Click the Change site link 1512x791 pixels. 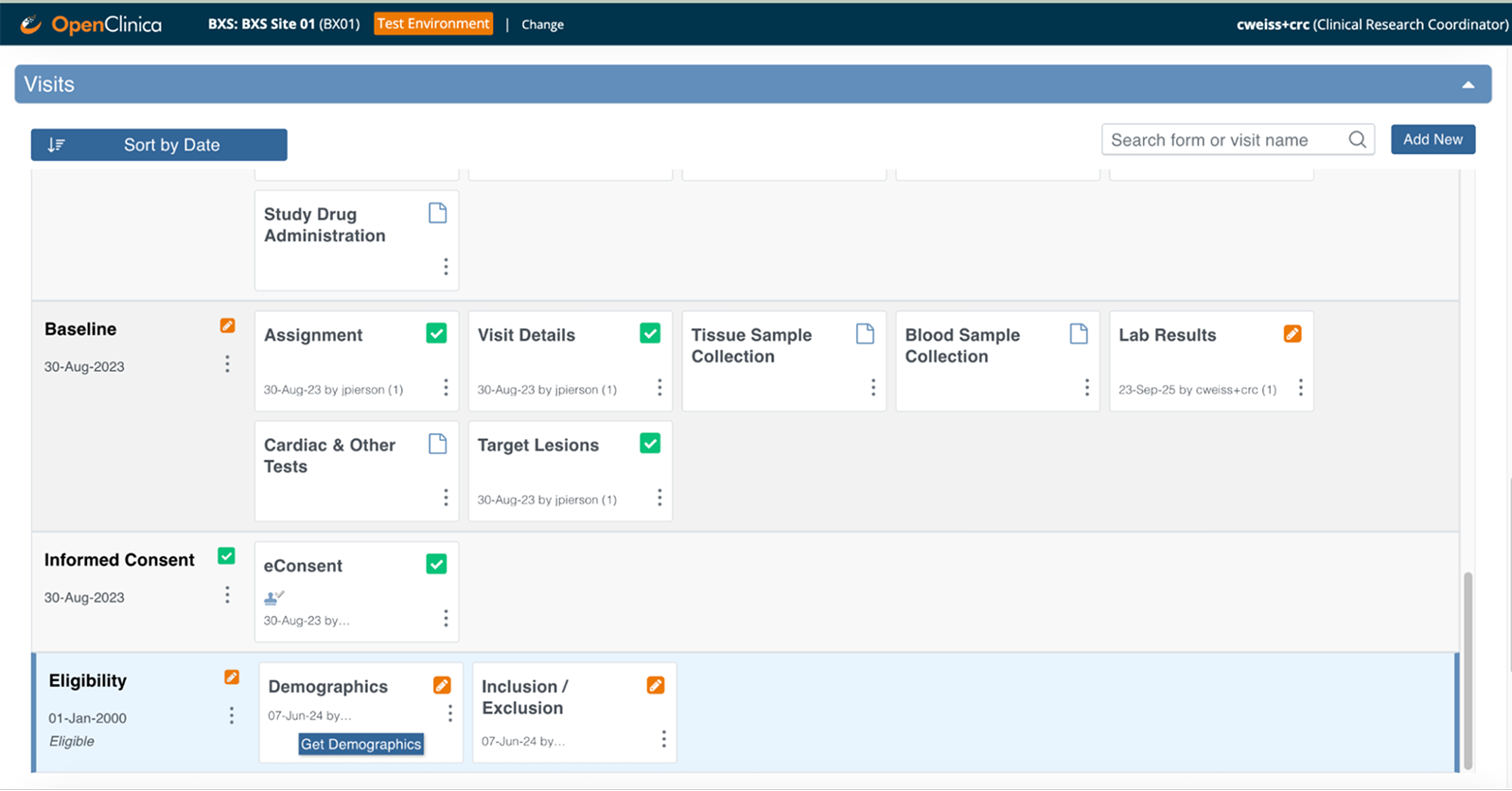tap(542, 25)
